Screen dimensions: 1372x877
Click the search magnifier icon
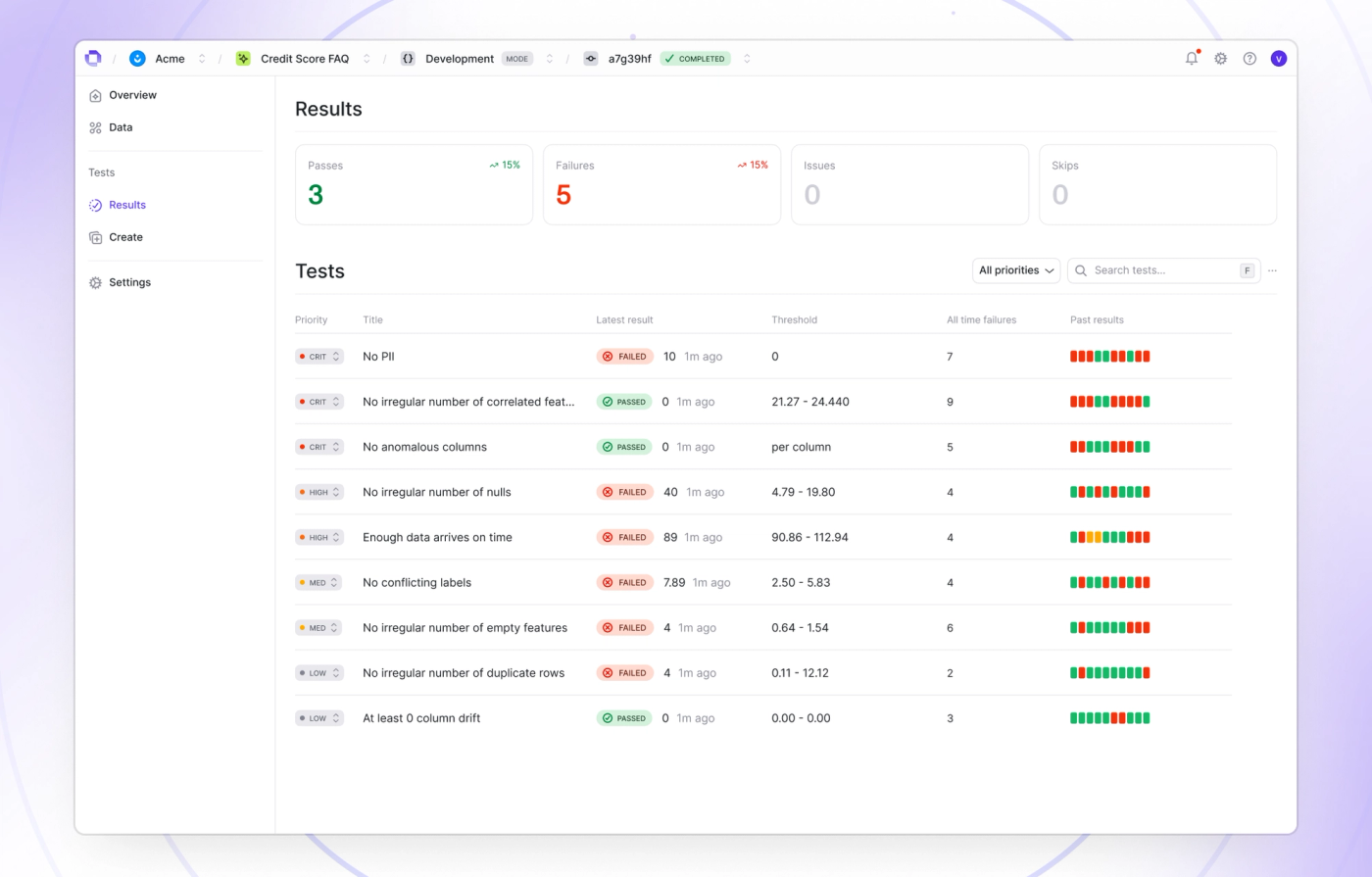[1081, 270]
